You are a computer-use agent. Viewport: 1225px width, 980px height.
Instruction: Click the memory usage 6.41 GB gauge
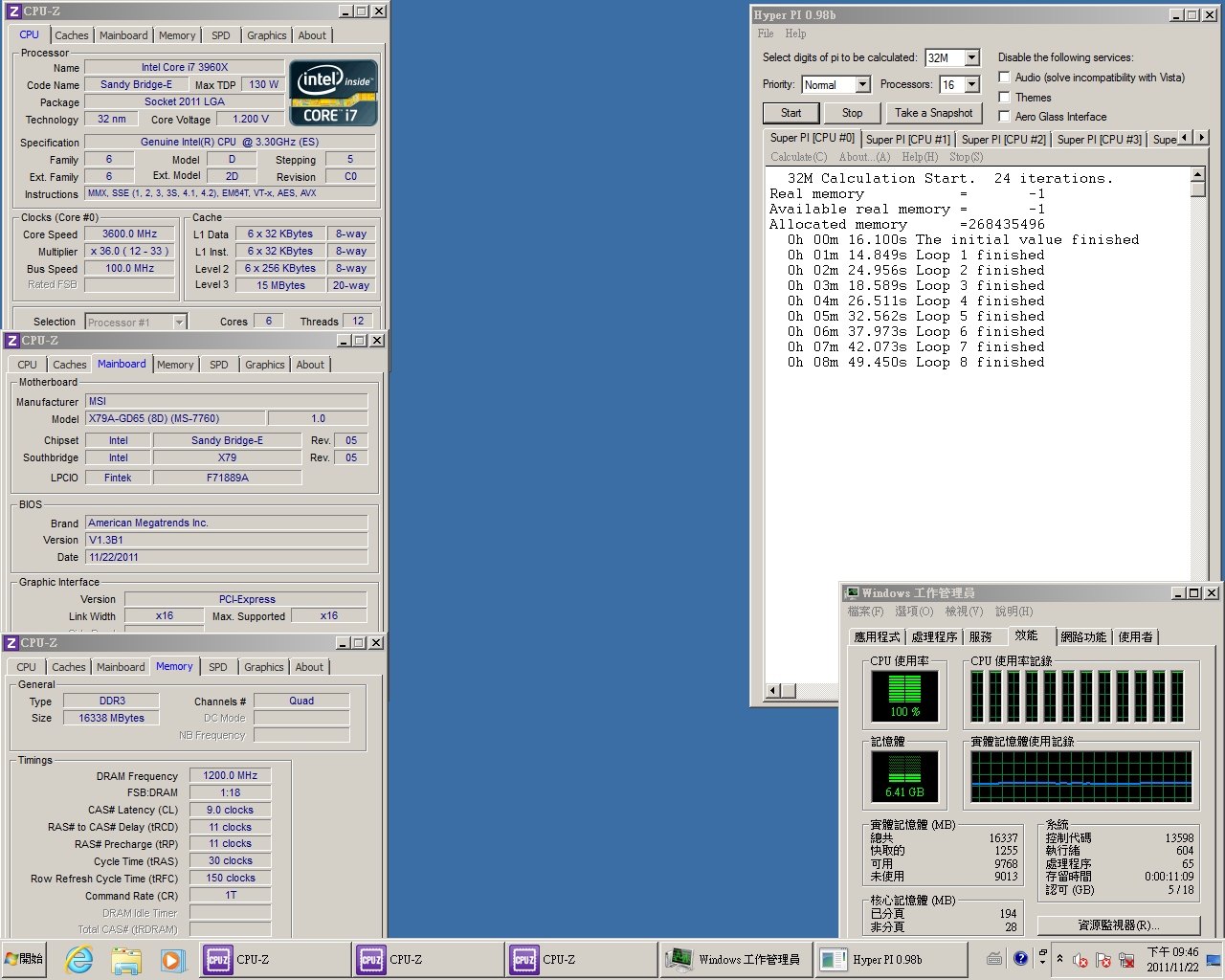[x=904, y=775]
